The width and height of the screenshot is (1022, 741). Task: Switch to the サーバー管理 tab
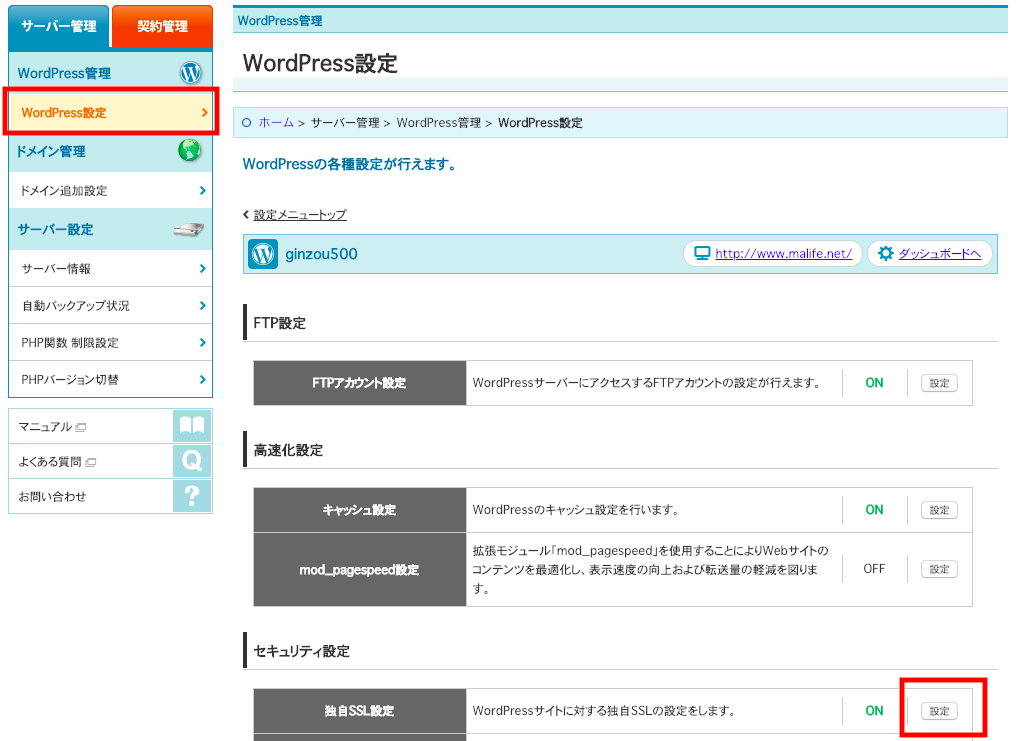59,27
